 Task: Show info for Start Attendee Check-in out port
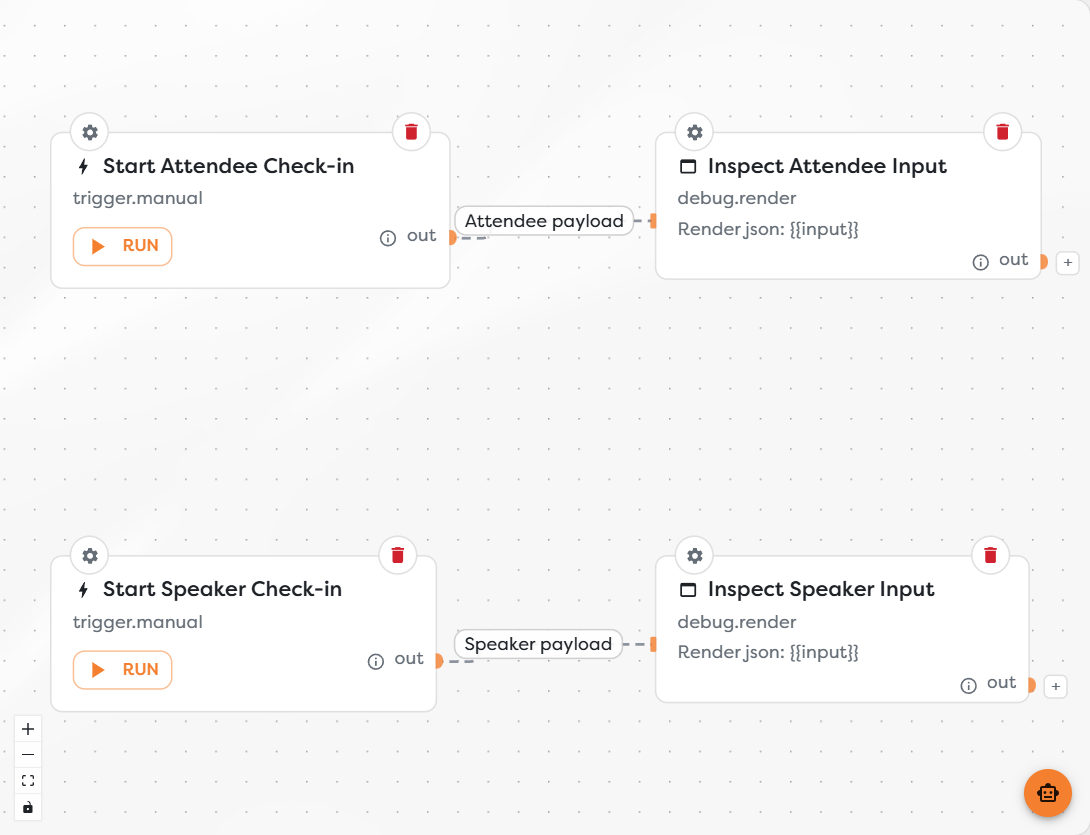point(388,238)
